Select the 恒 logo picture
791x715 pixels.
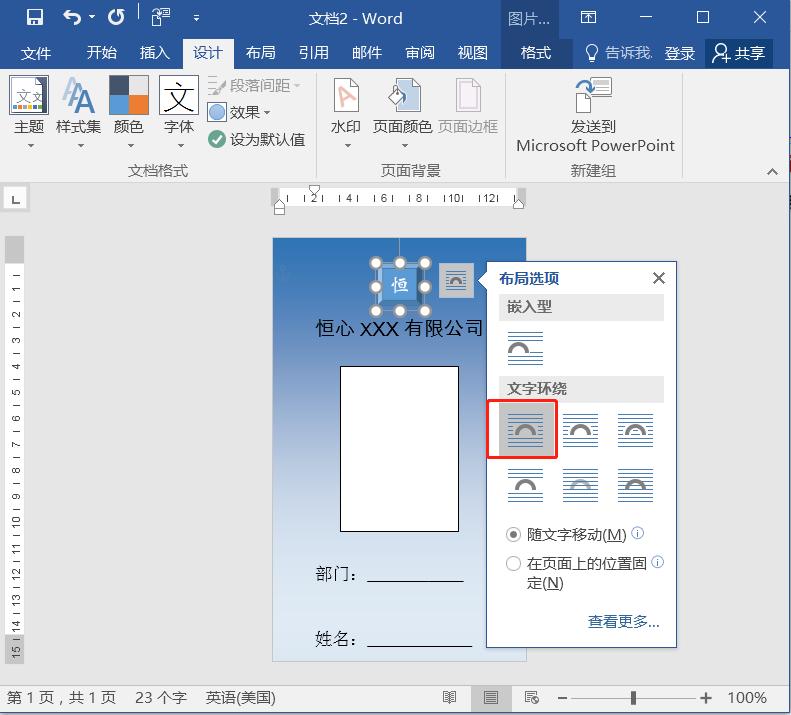pyautogui.click(x=400, y=285)
